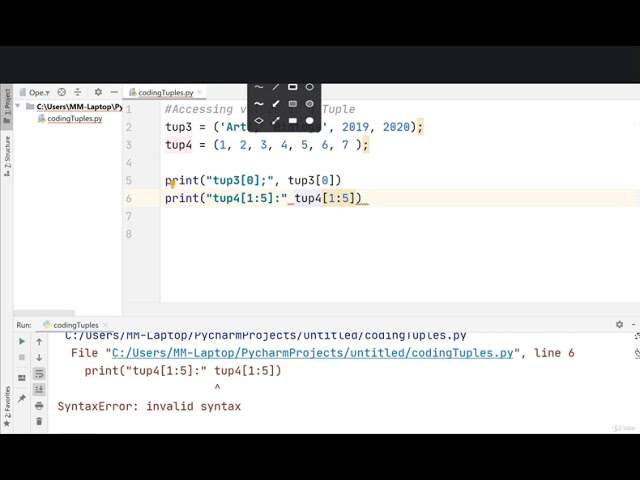Click the 'SyntaxError: invalid syntax' message
This screenshot has height=480, width=640.
149,407
